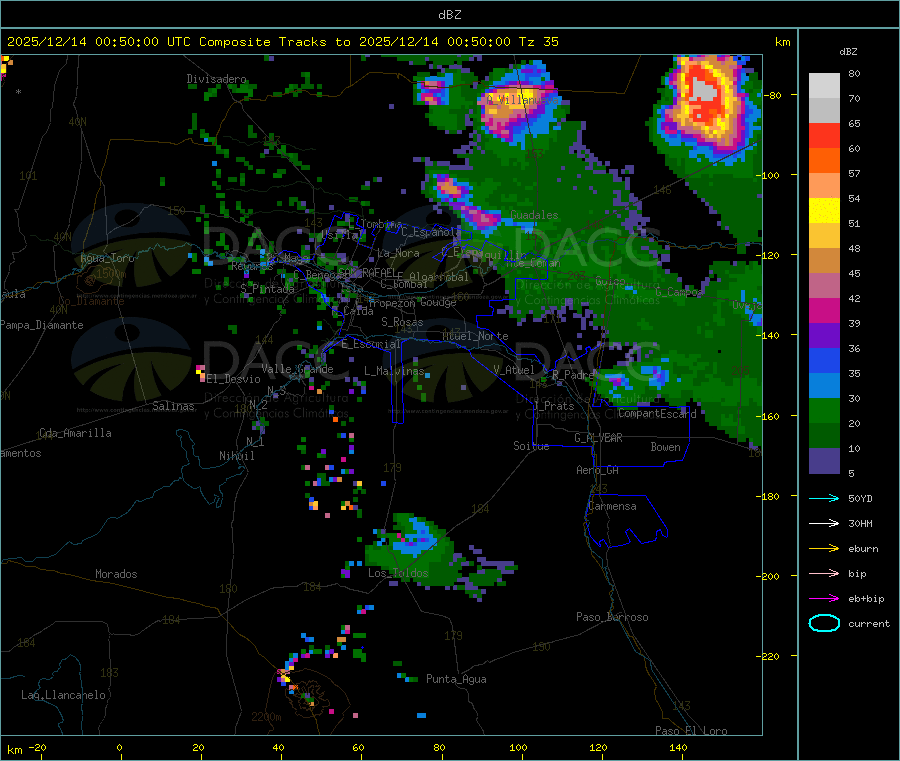Click the 45 dBZ tan color swatch

point(824,261)
